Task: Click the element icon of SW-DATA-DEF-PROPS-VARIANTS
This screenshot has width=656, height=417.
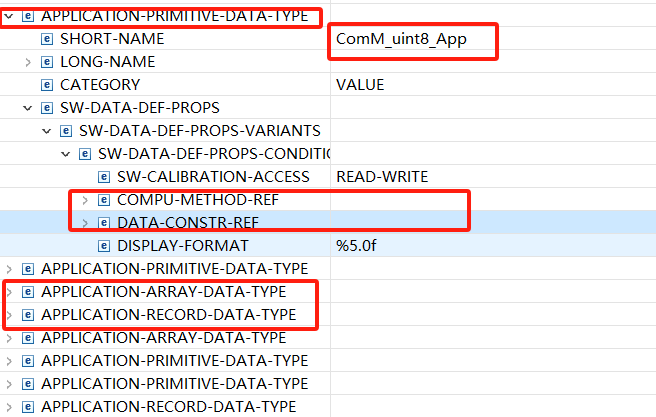Action: [66, 131]
